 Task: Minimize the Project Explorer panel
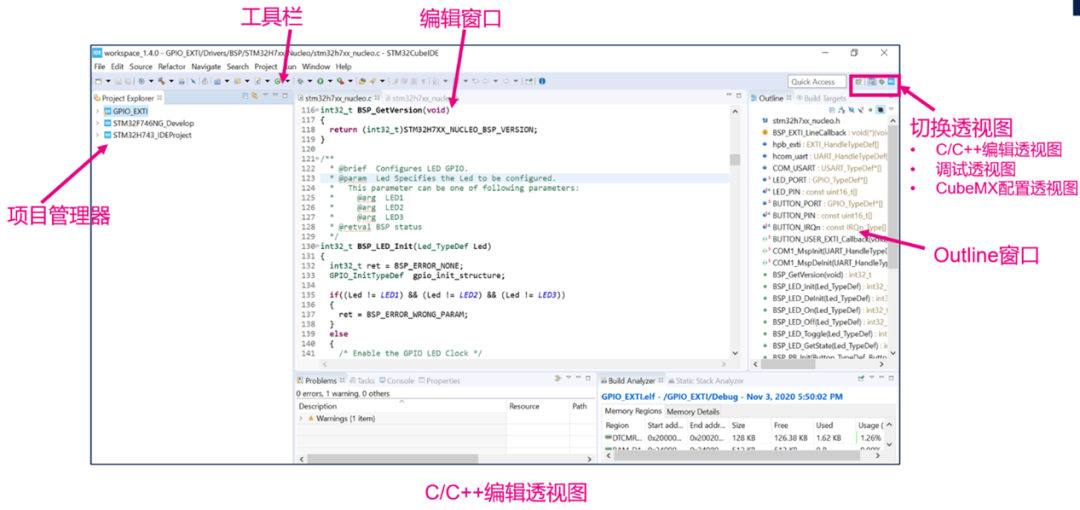pyautogui.click(x=276, y=95)
